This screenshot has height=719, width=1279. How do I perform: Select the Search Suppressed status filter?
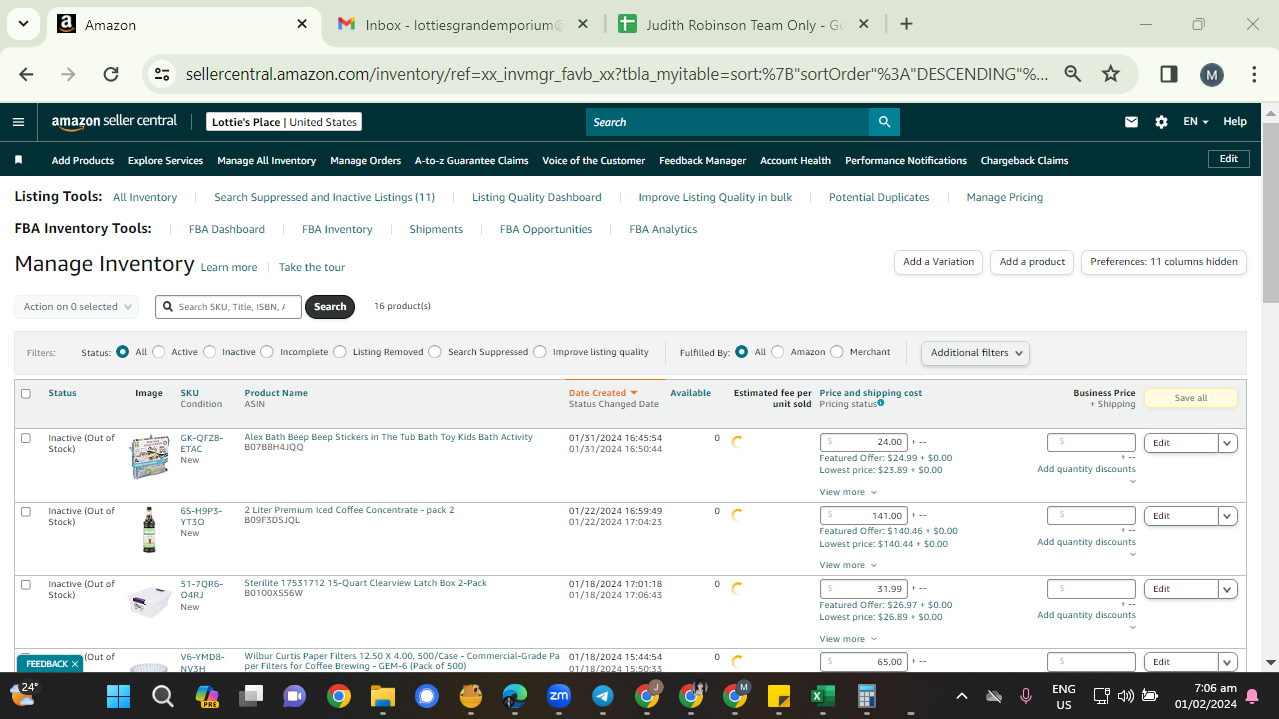click(x=435, y=352)
